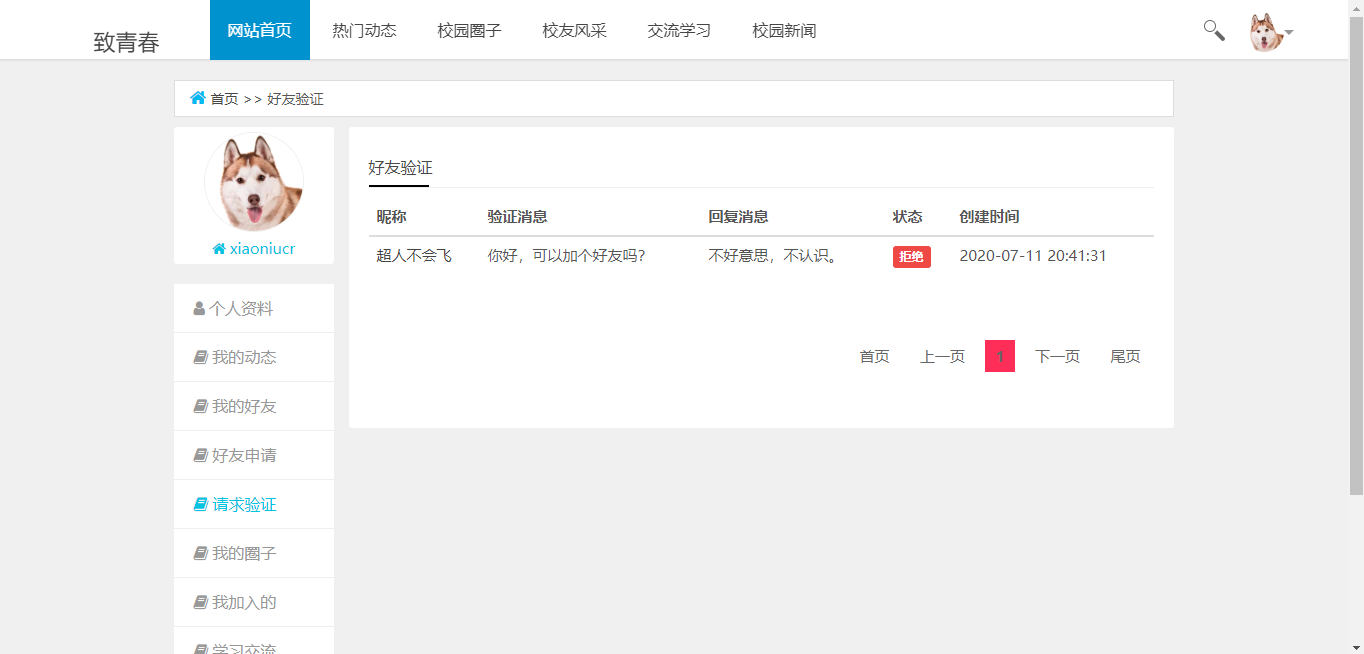The width and height of the screenshot is (1364, 654).
Task: Open 我的圈子 sidebar item
Action: (254, 554)
